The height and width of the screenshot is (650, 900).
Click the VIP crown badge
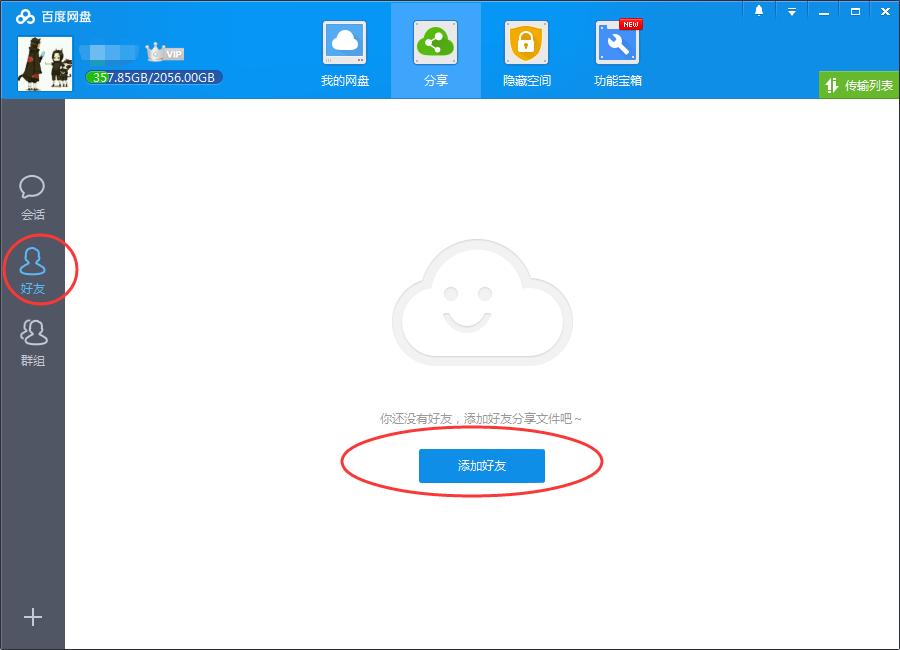(165, 53)
